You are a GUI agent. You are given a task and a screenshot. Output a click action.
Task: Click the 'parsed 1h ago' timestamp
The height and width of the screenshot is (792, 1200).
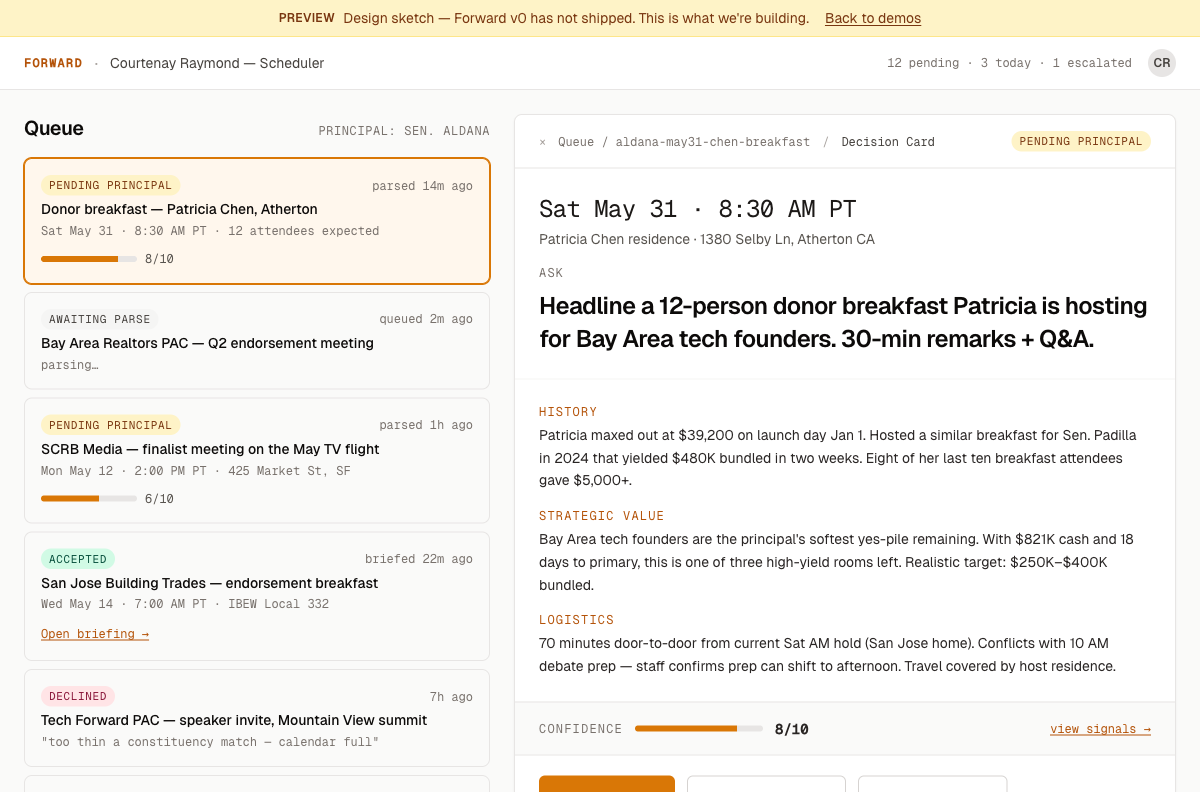[426, 425]
